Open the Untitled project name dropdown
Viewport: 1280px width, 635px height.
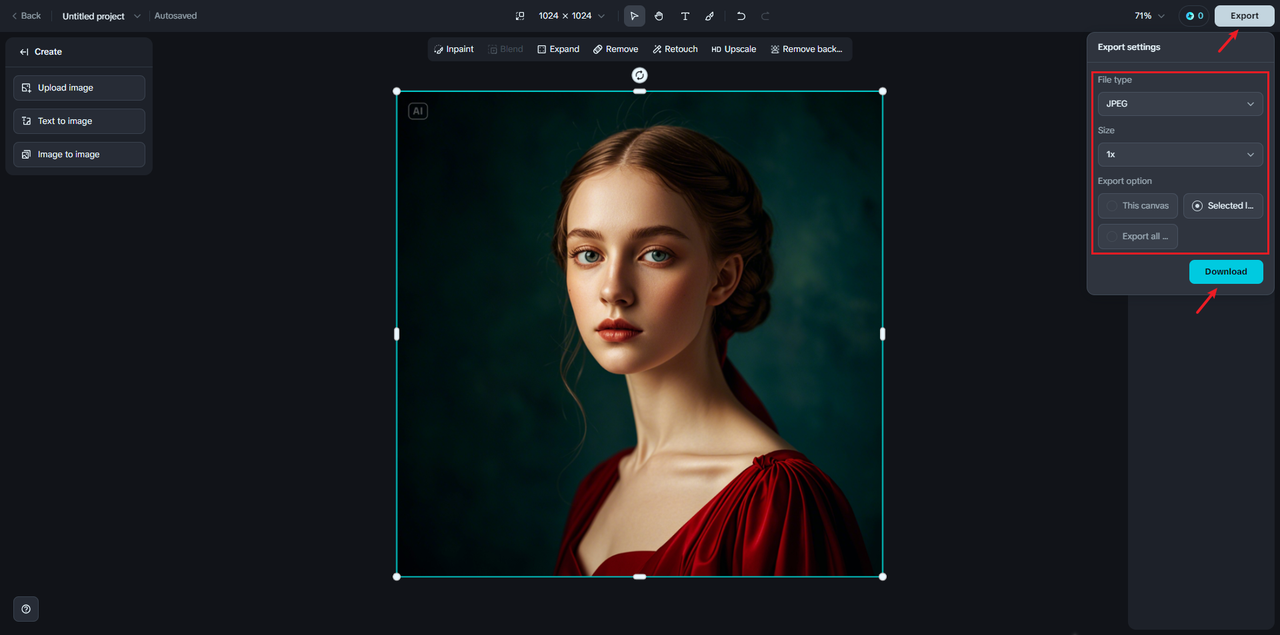tap(102, 16)
